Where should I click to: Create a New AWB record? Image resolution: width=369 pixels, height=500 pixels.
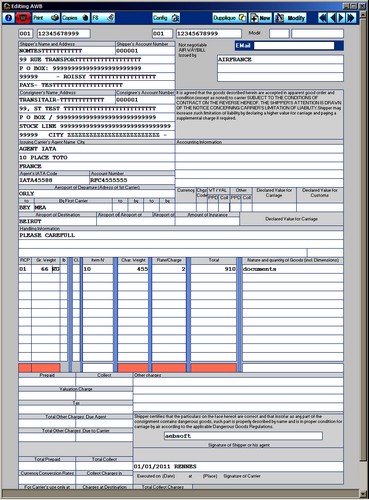(x=261, y=18)
